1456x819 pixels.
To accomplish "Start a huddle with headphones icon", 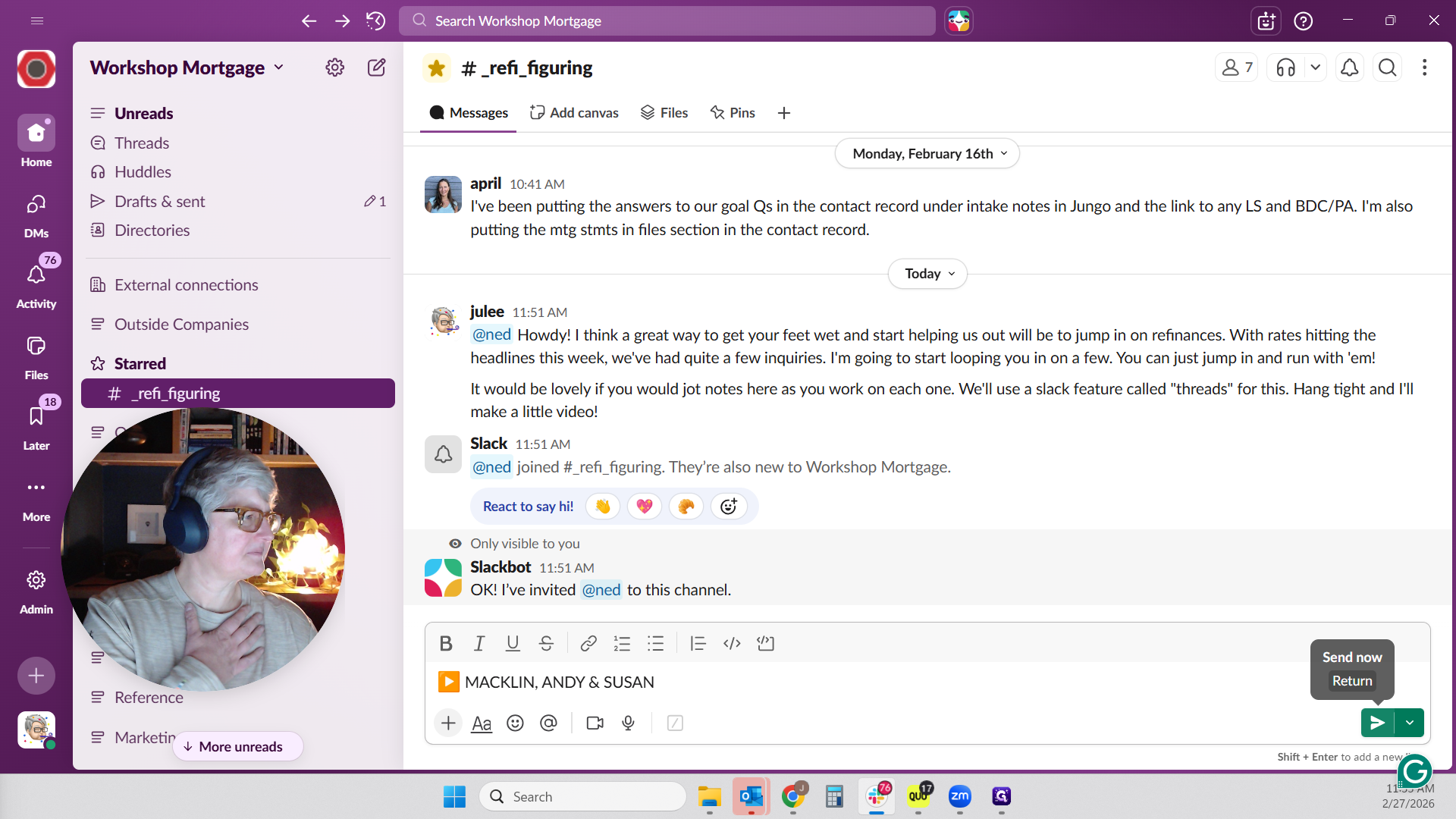I will [x=1285, y=67].
